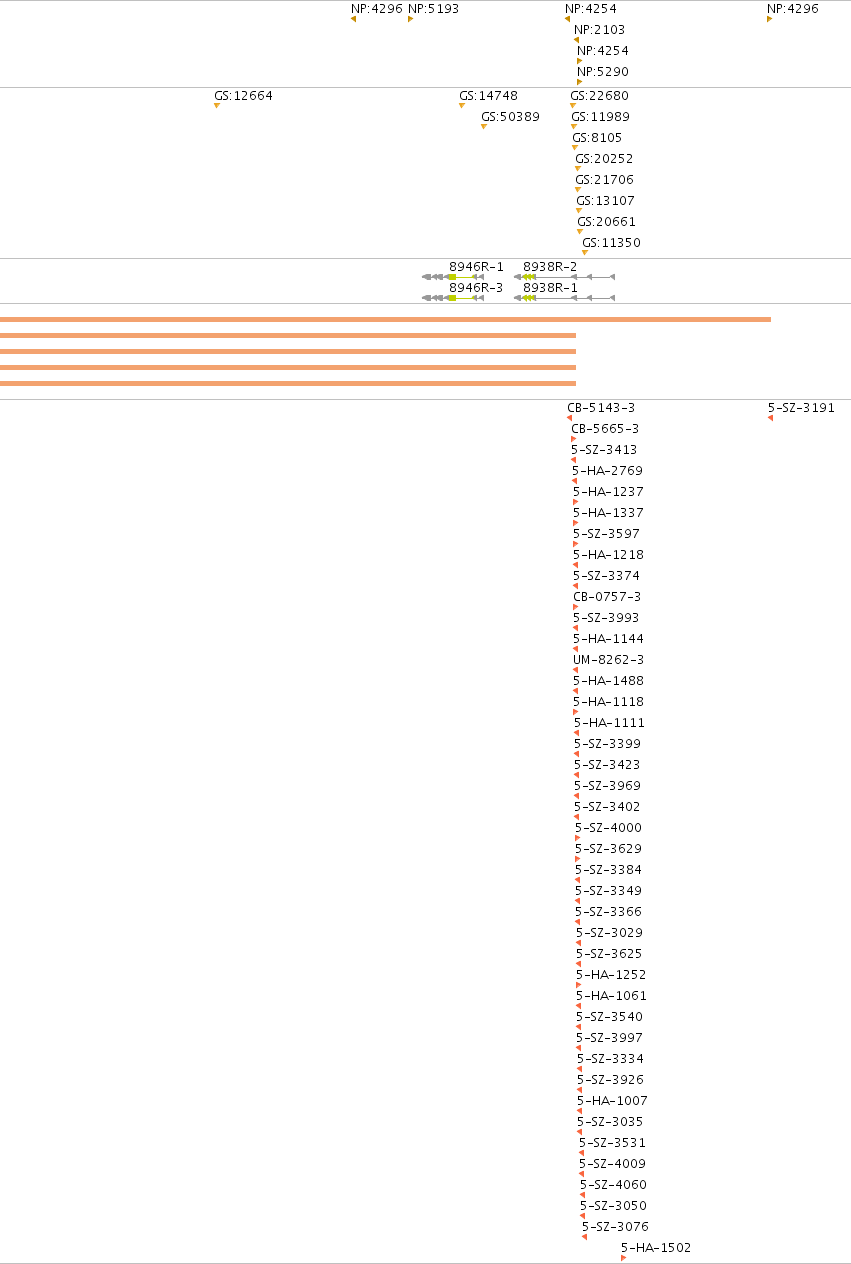Select the 5-HA-1502 insertion label

[x=656, y=1248]
